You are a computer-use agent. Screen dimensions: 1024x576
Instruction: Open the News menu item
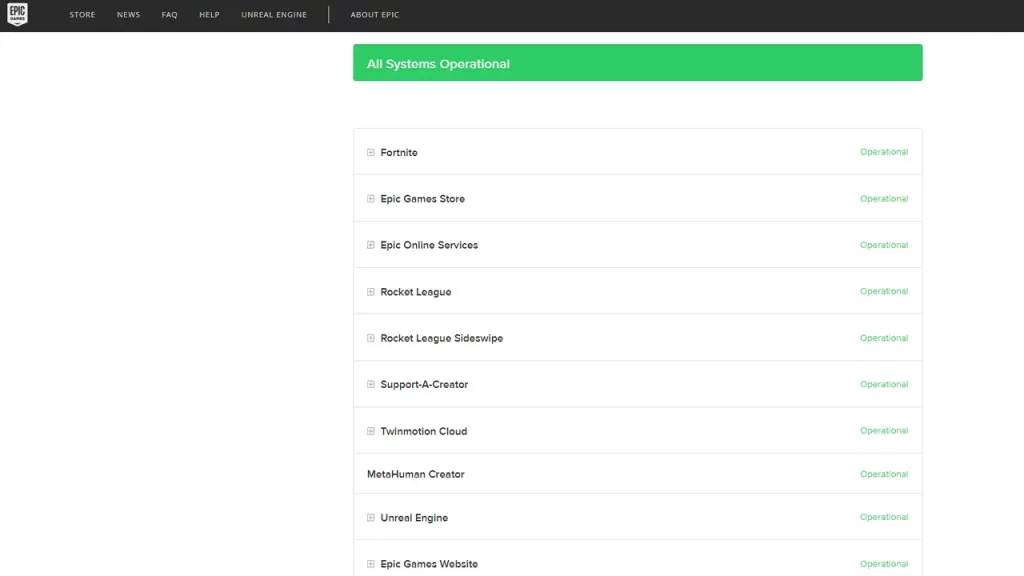coord(129,14)
